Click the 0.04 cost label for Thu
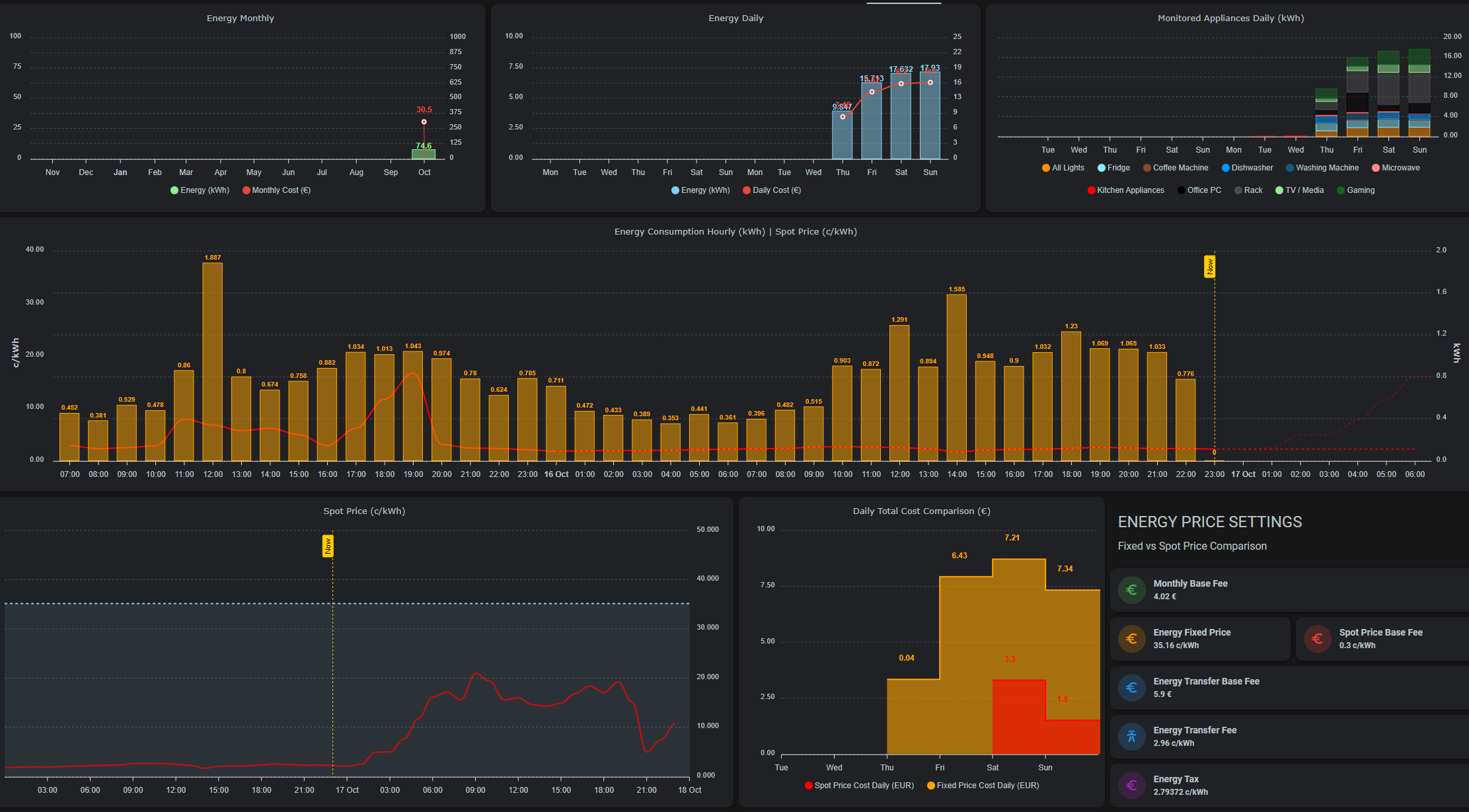Image resolution: width=1469 pixels, height=812 pixels. click(907, 658)
